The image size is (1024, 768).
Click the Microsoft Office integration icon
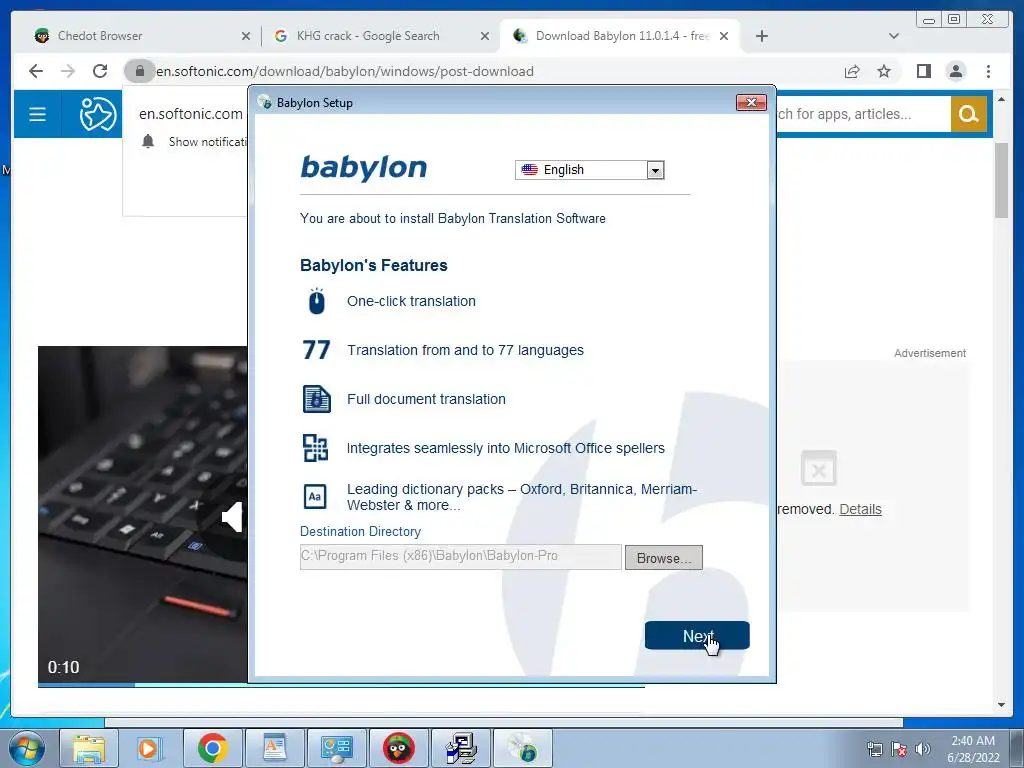point(315,448)
